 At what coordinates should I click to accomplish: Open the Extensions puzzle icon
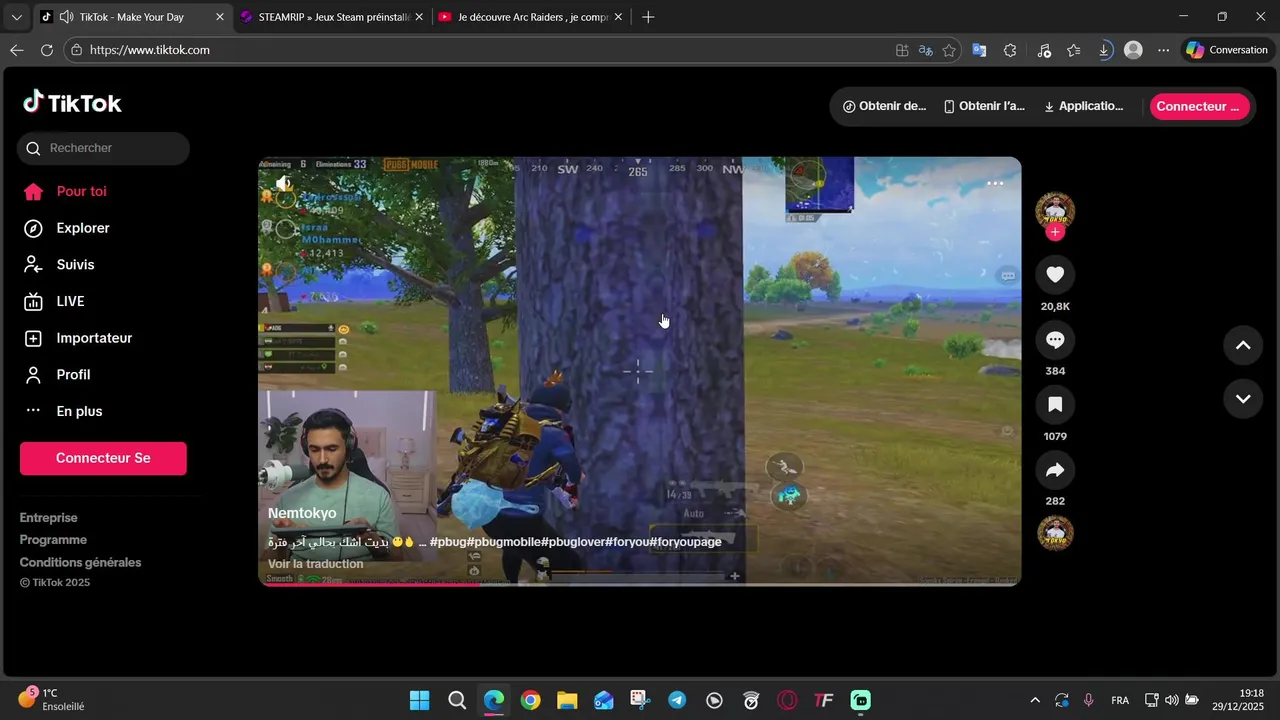coord(1010,50)
